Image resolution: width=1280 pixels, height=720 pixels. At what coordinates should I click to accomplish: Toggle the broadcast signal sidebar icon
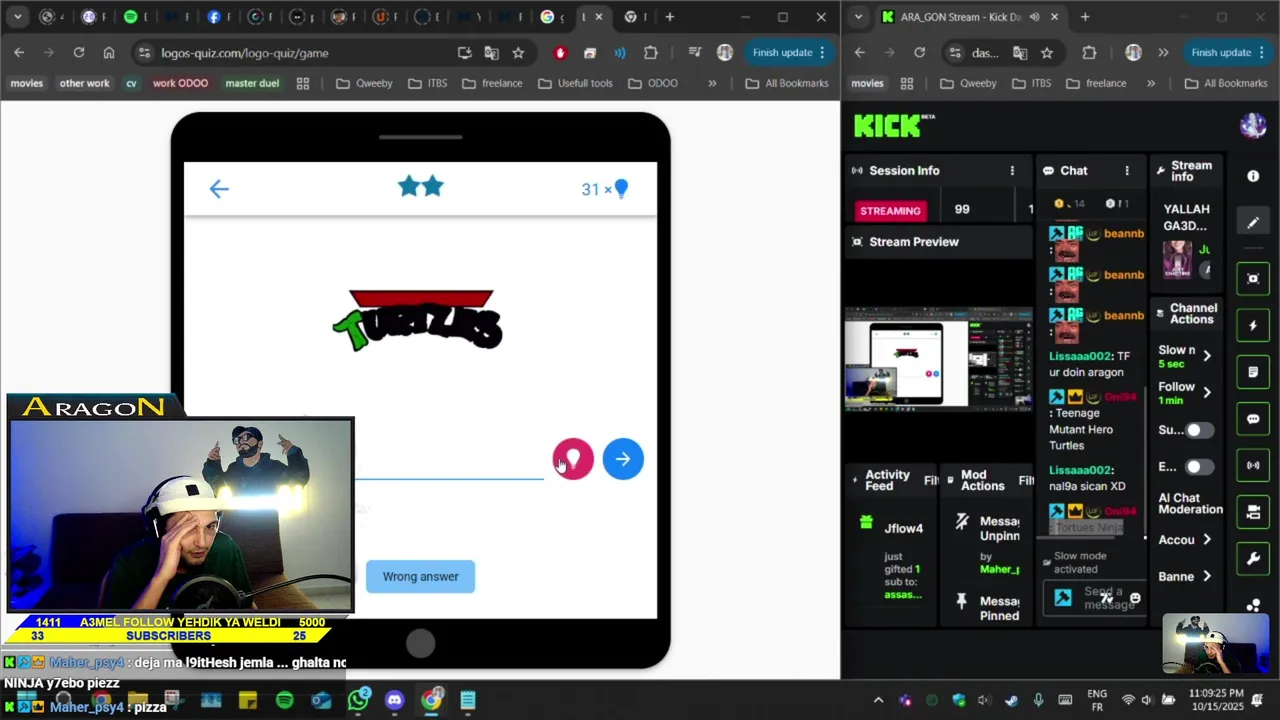point(1253,466)
